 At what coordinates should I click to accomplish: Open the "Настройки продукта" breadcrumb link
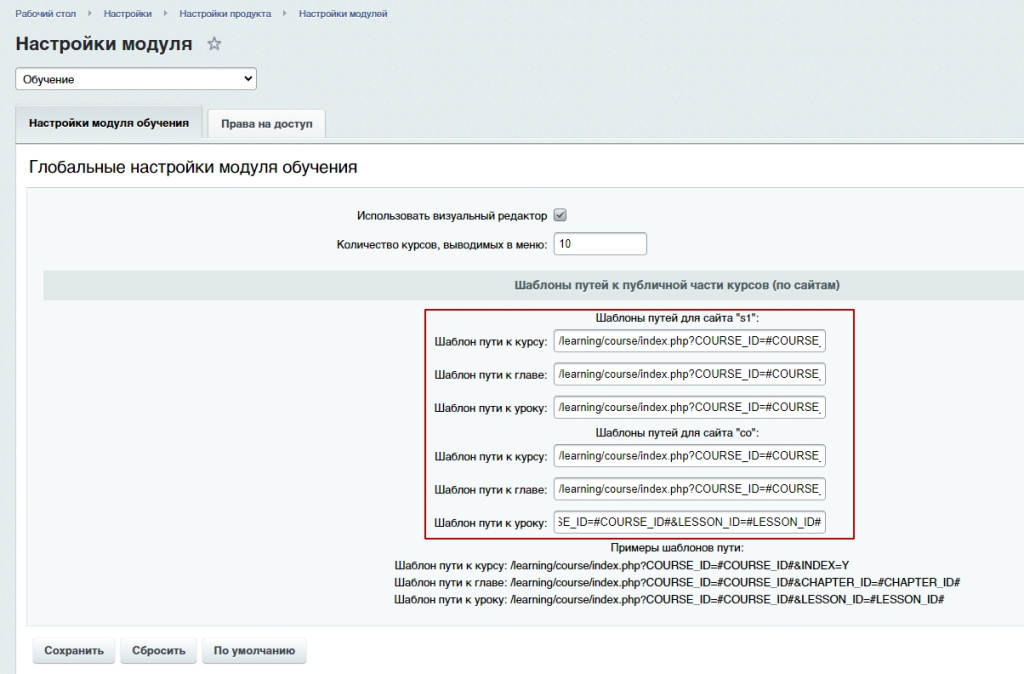pyautogui.click(x=226, y=14)
